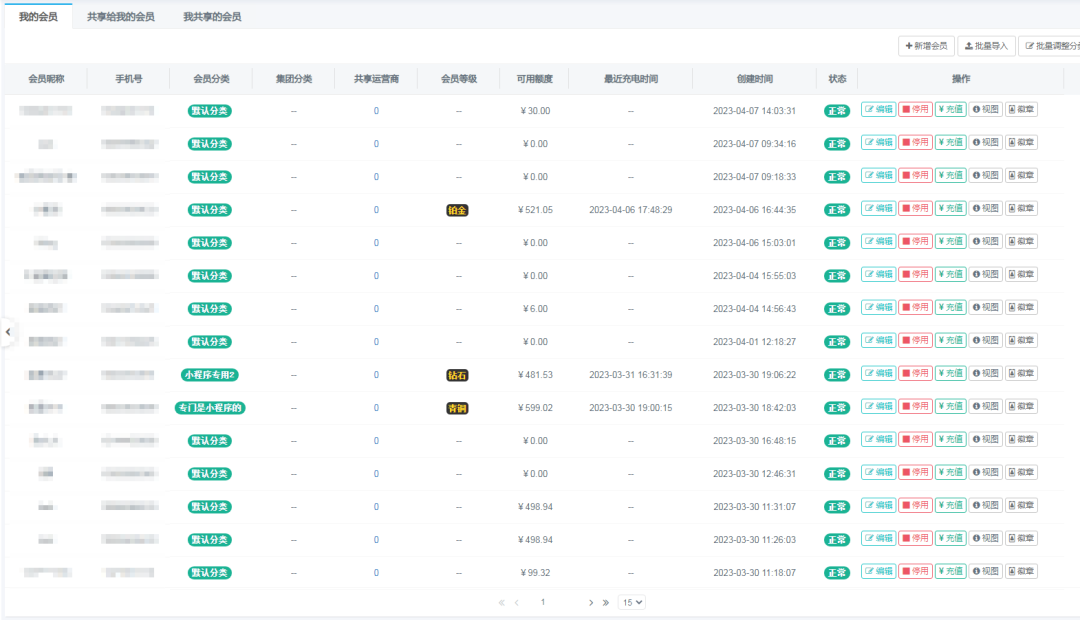
Task: Open the page size dropdown showing 15
Action: pos(632,602)
